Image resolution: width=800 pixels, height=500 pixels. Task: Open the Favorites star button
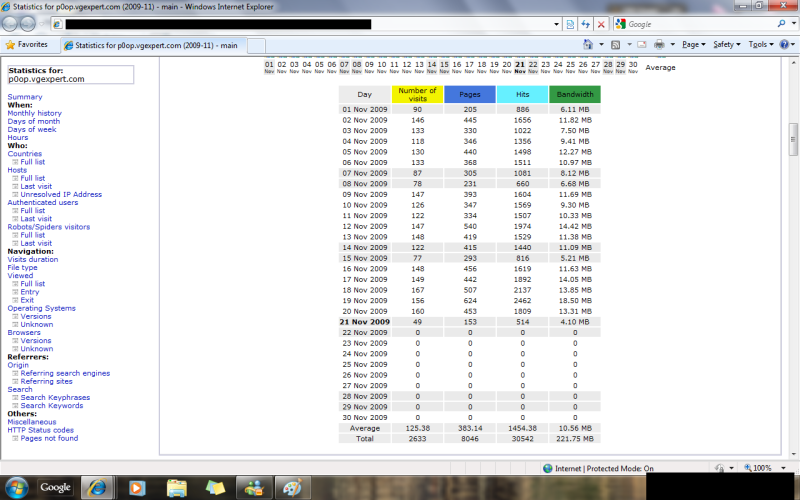pyautogui.click(x=27, y=45)
